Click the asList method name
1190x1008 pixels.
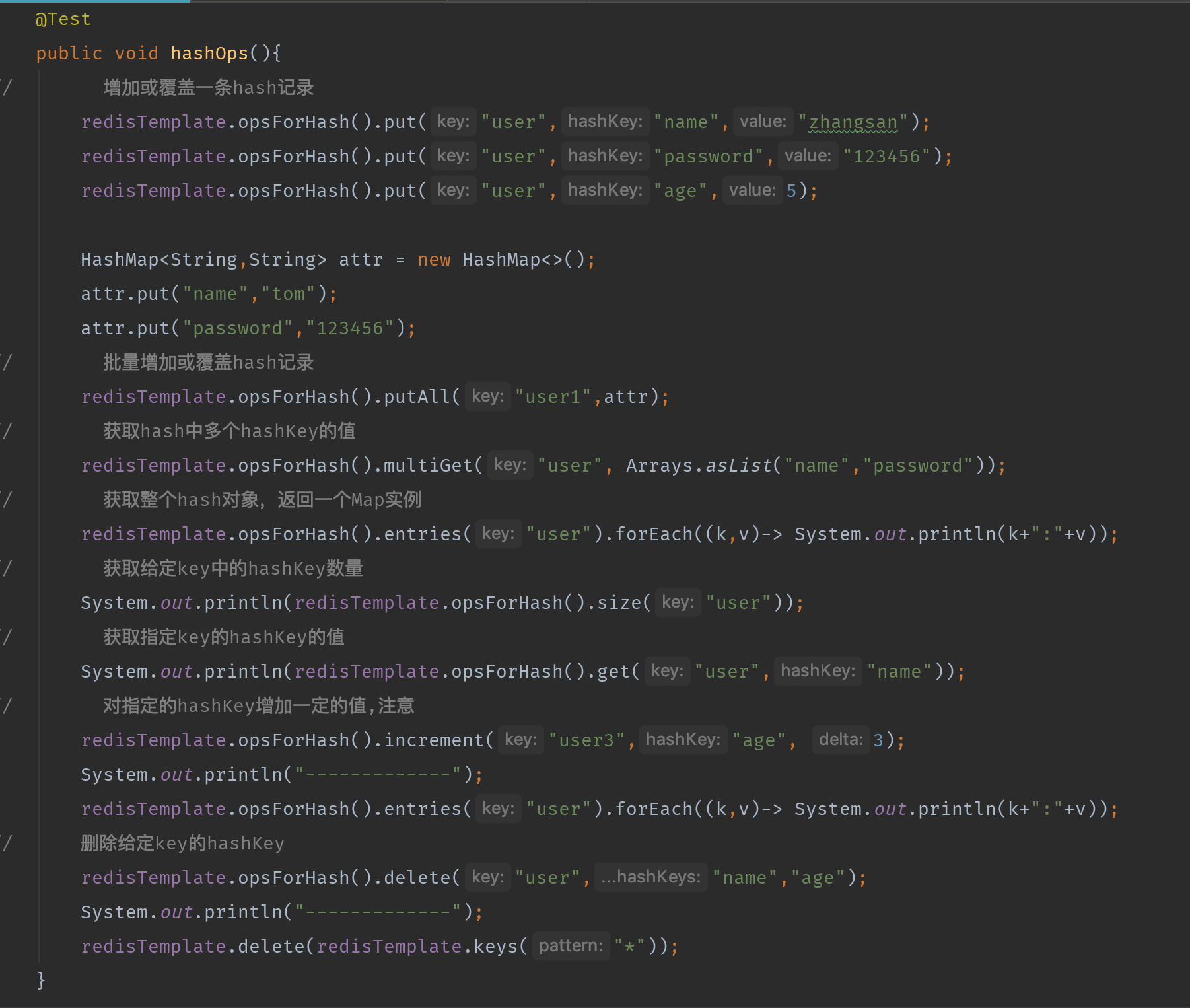point(738,466)
